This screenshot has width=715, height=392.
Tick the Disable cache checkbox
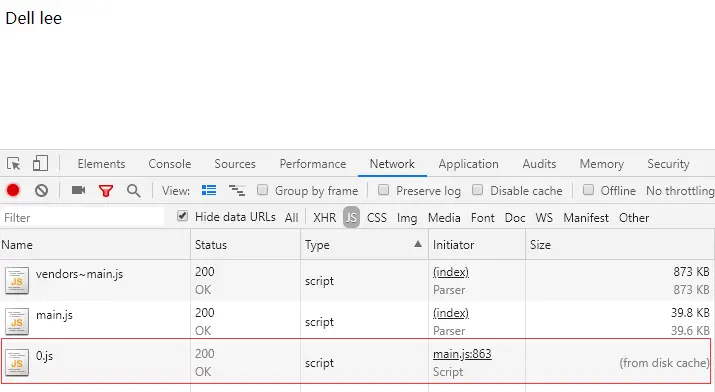(x=477, y=190)
